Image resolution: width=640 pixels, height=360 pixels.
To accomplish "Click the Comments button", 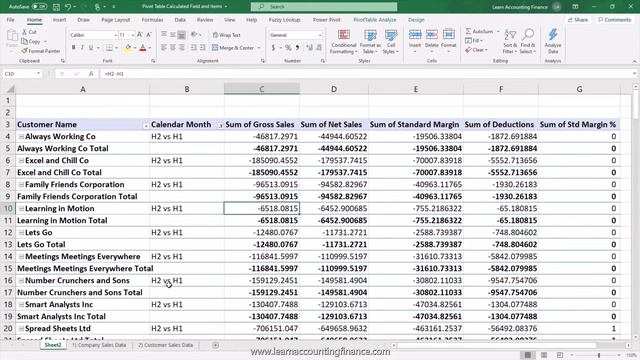I will [614, 20].
